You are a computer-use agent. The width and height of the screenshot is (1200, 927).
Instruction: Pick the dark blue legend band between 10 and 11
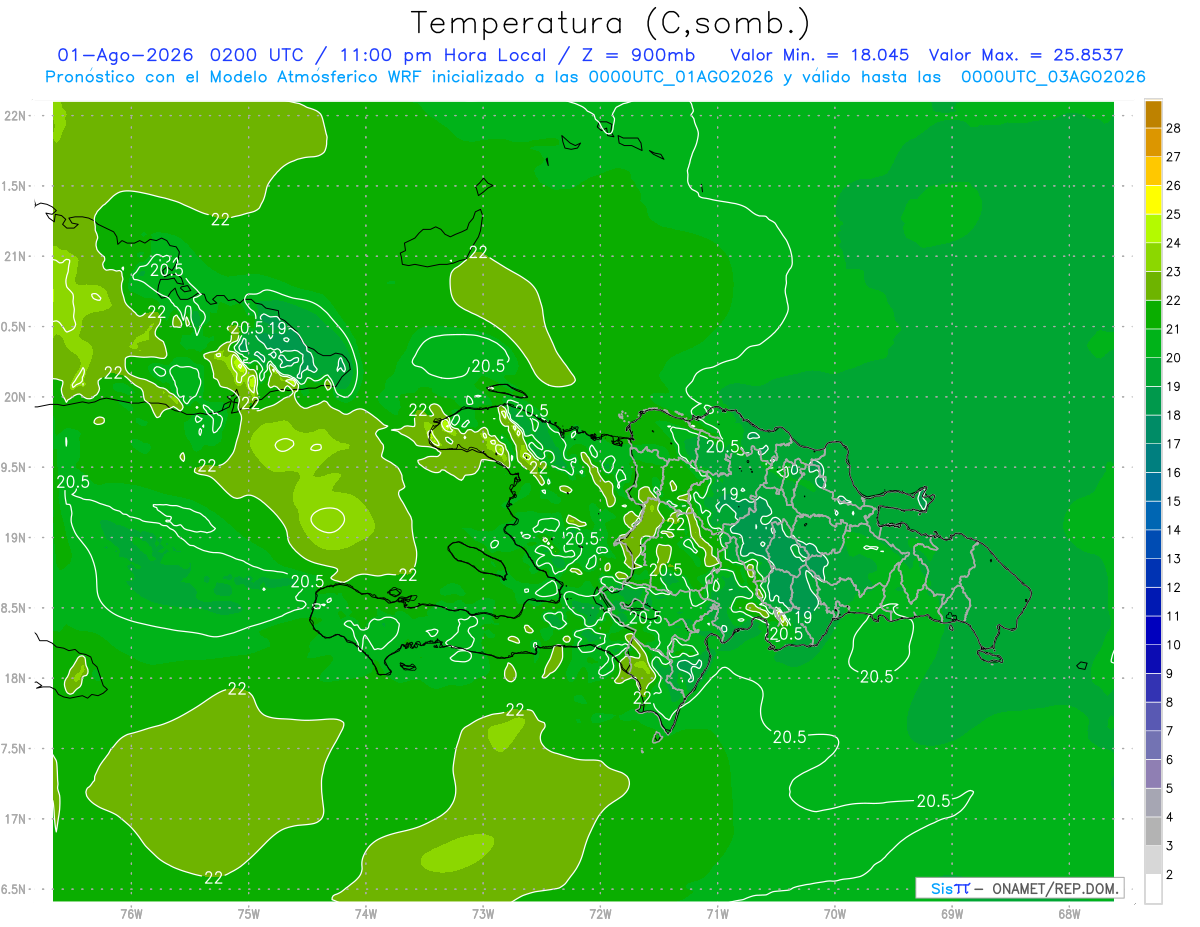click(x=1154, y=631)
